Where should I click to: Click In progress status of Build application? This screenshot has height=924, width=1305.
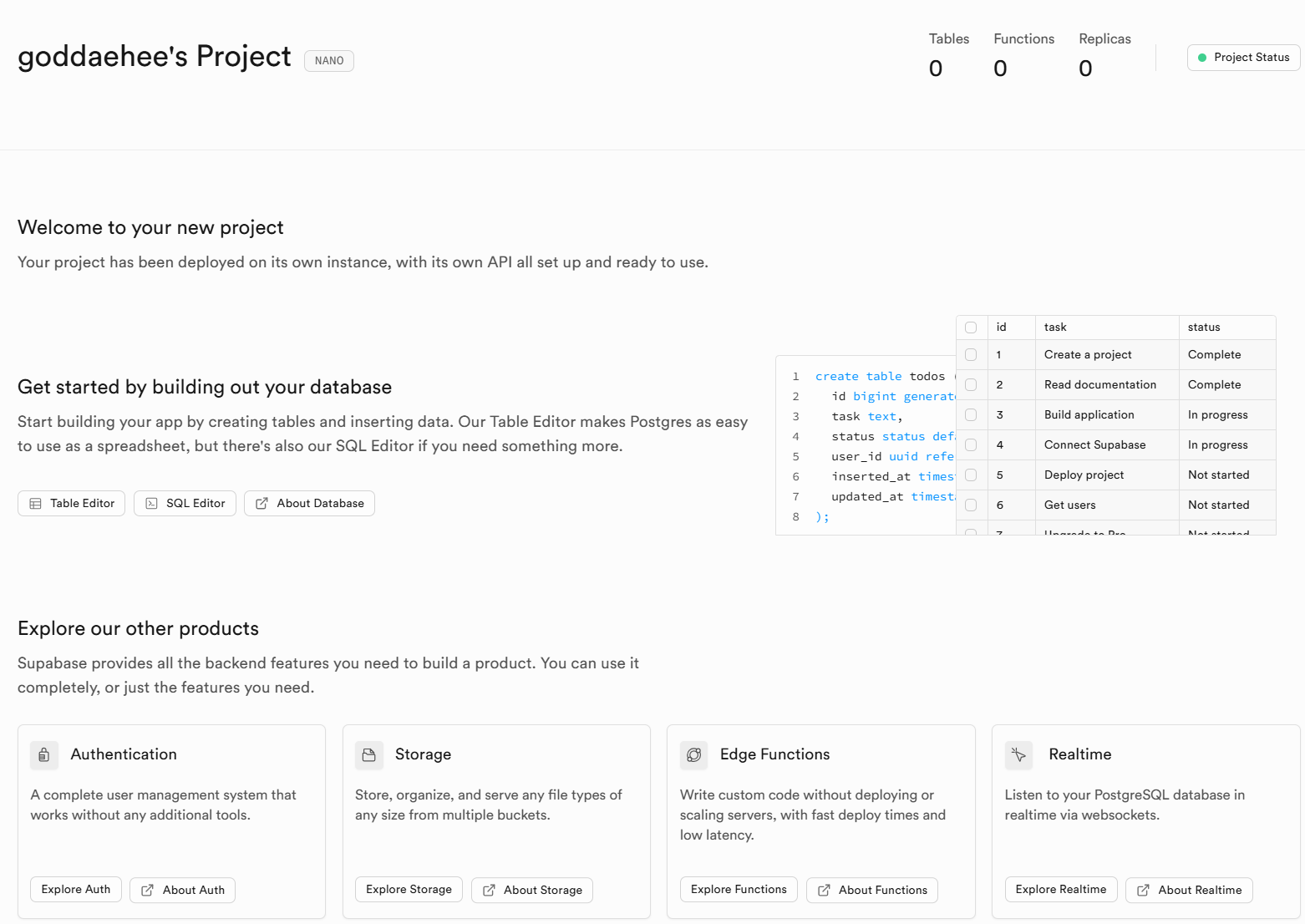point(1227,415)
